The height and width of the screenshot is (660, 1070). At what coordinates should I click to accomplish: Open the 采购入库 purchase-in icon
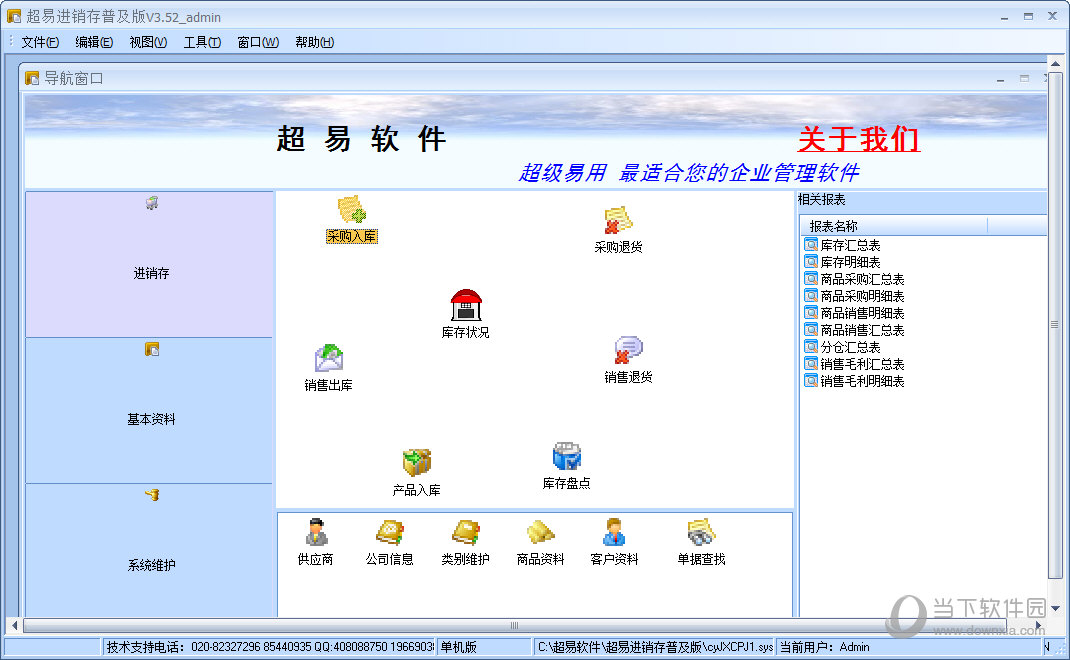click(351, 210)
